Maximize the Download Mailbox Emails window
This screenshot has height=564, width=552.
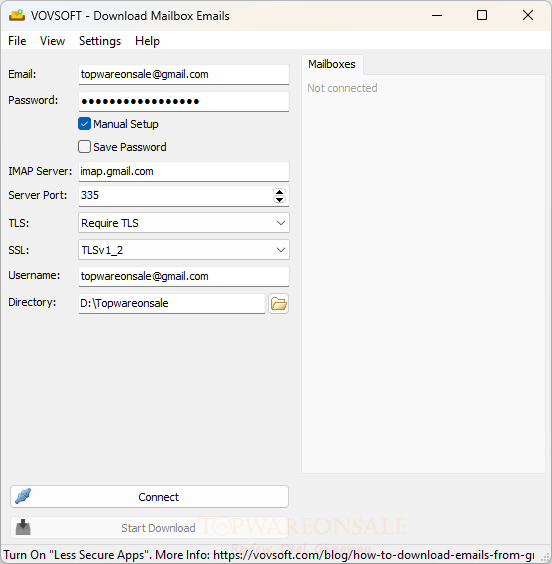(482, 15)
